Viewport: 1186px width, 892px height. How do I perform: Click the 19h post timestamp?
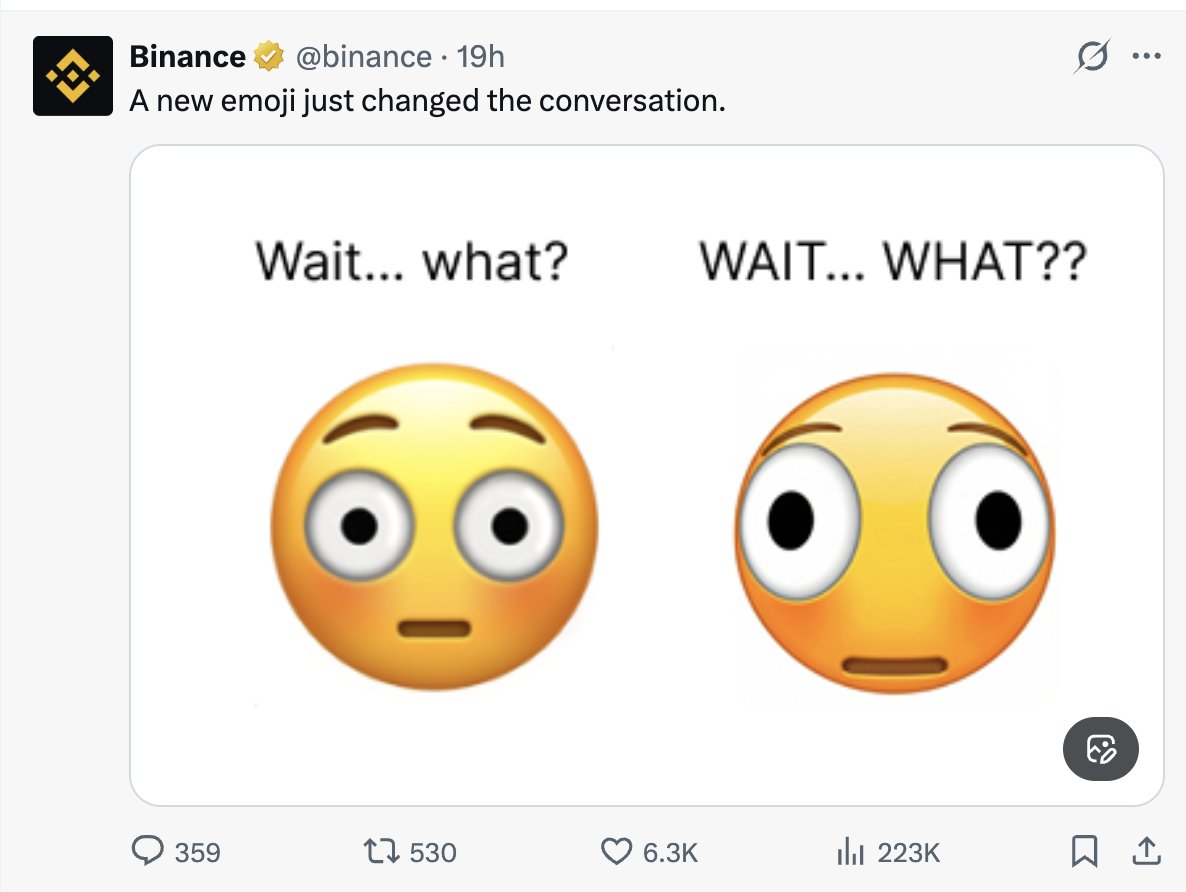click(481, 57)
